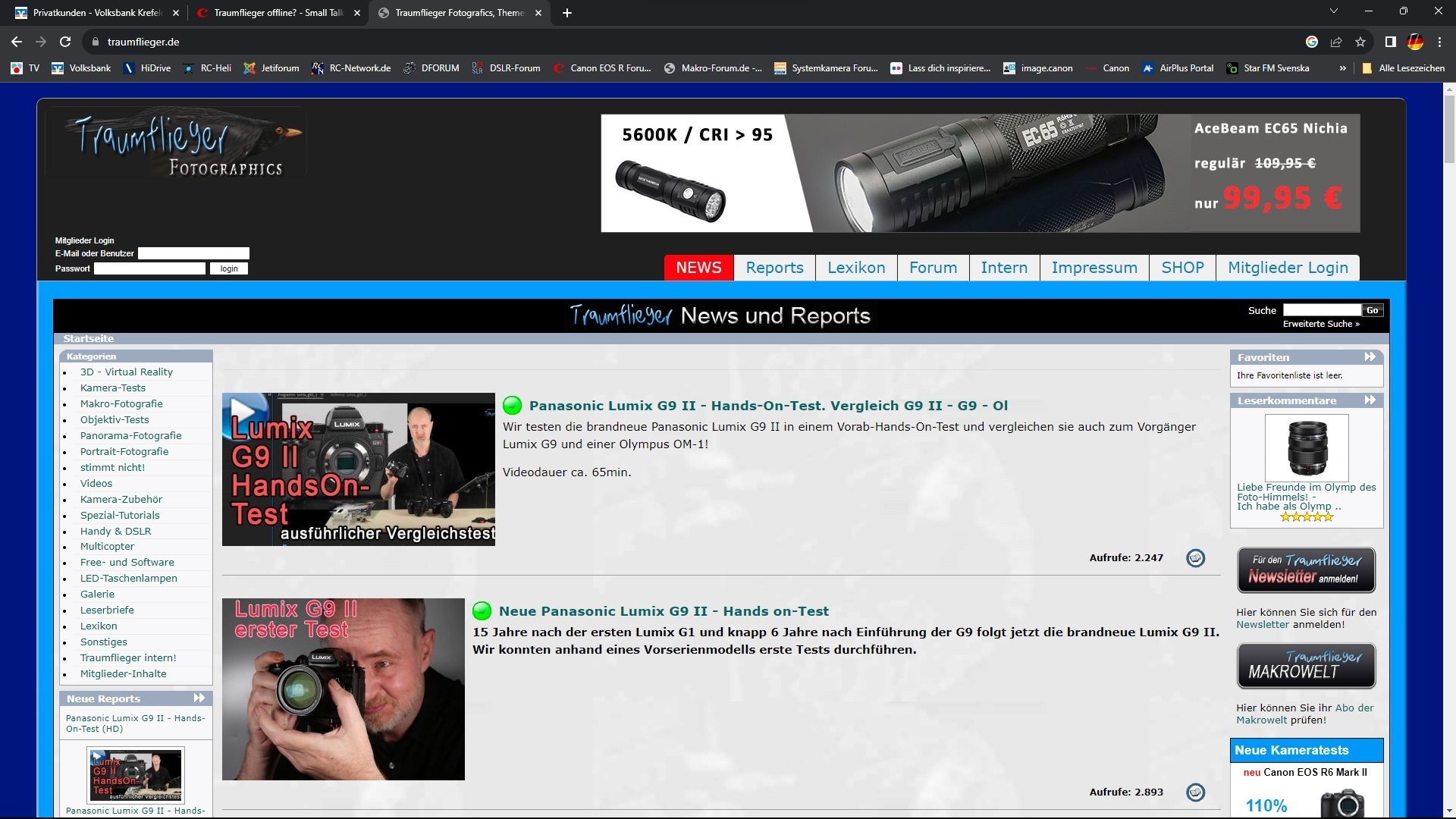Image resolution: width=1456 pixels, height=819 pixels.
Task: Click the open-book icon beside Aufrufe 2.893
Action: tap(1196, 792)
